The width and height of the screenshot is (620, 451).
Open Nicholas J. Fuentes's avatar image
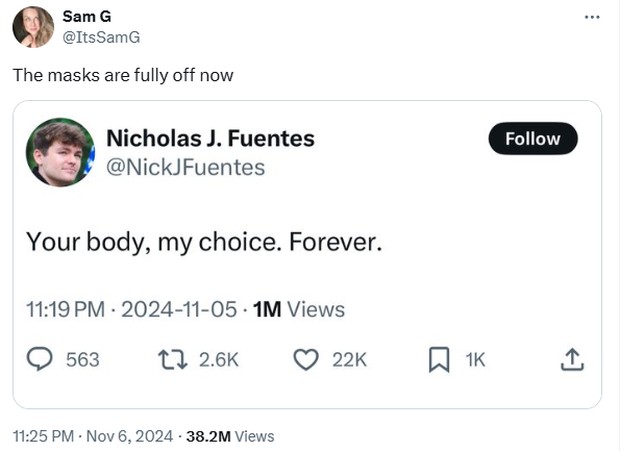tap(60, 152)
